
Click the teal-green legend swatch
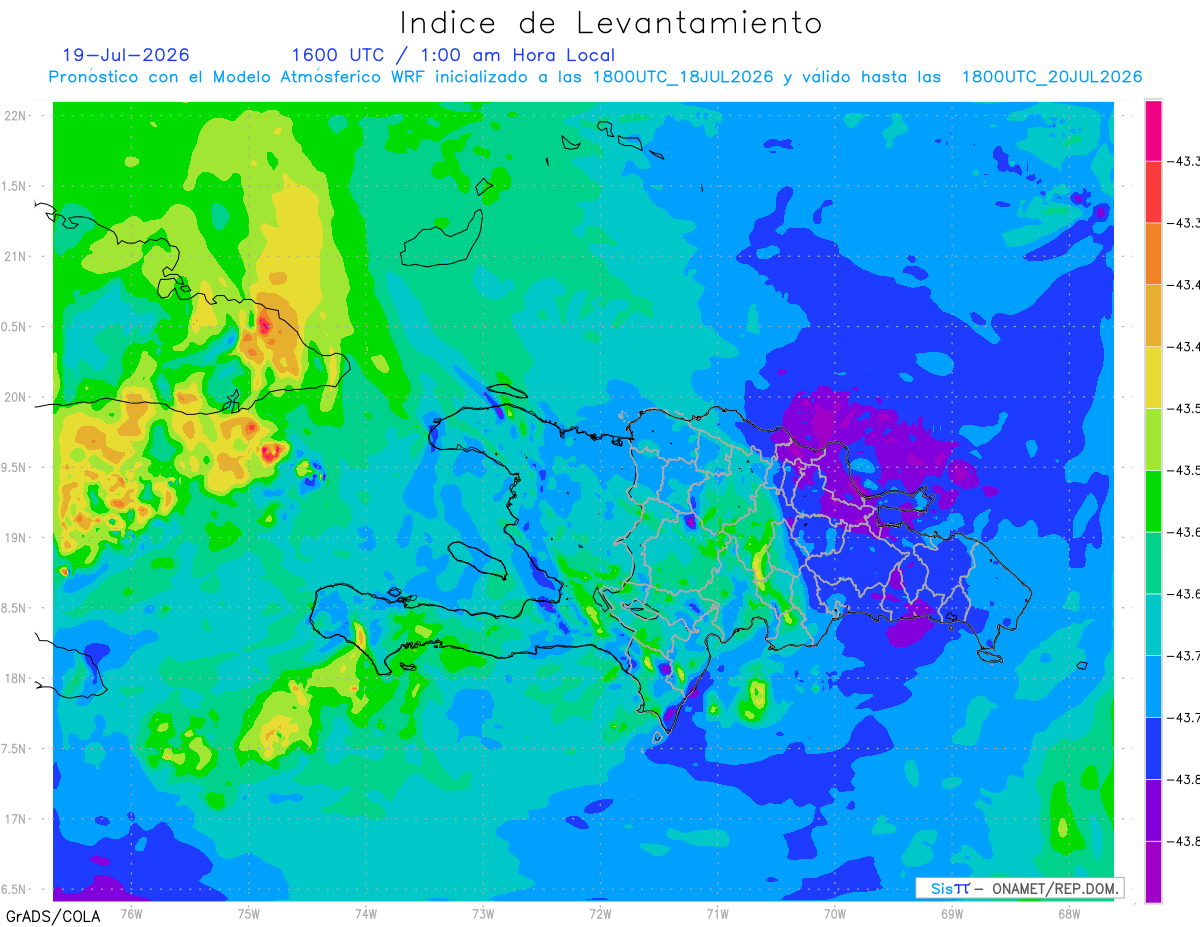coord(1153,562)
